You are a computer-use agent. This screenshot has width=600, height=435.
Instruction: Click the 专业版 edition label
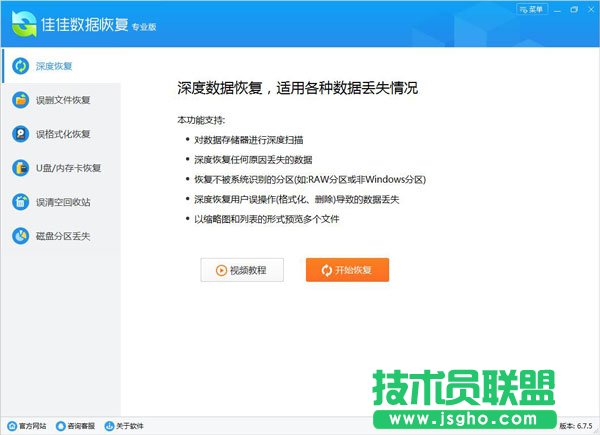144,27
